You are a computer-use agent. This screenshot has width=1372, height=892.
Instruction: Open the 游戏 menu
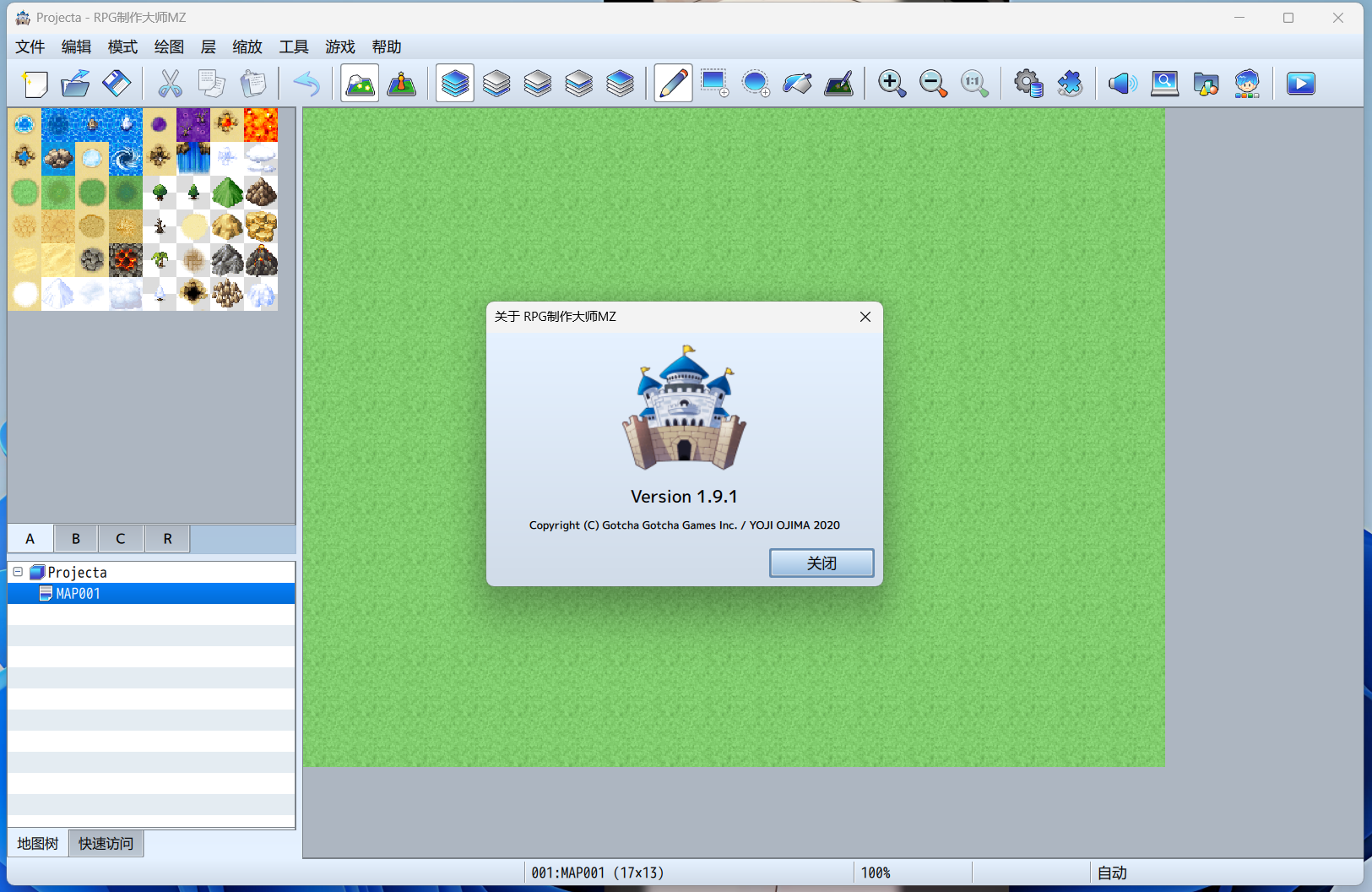tap(341, 47)
